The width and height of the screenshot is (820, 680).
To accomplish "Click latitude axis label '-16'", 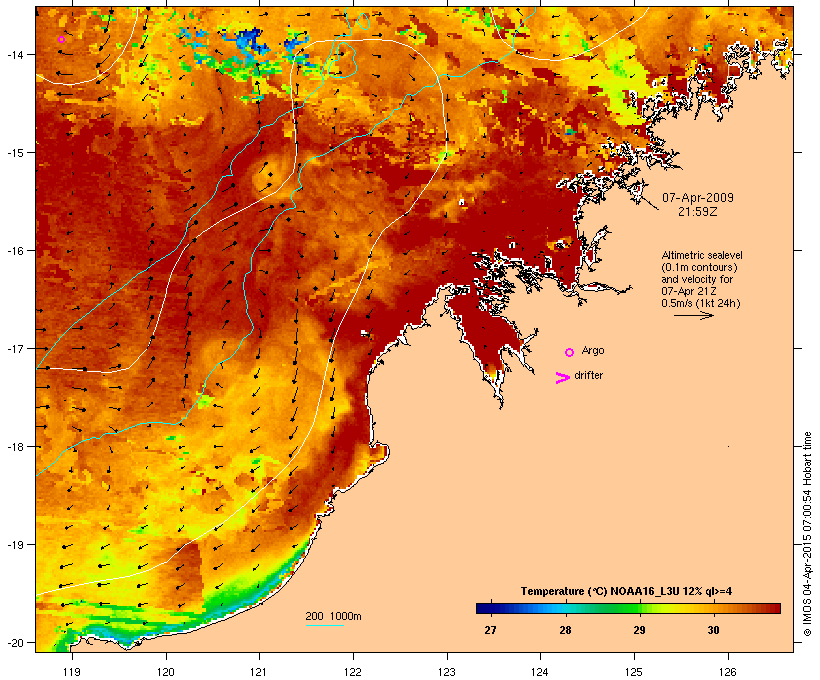I will (15, 251).
